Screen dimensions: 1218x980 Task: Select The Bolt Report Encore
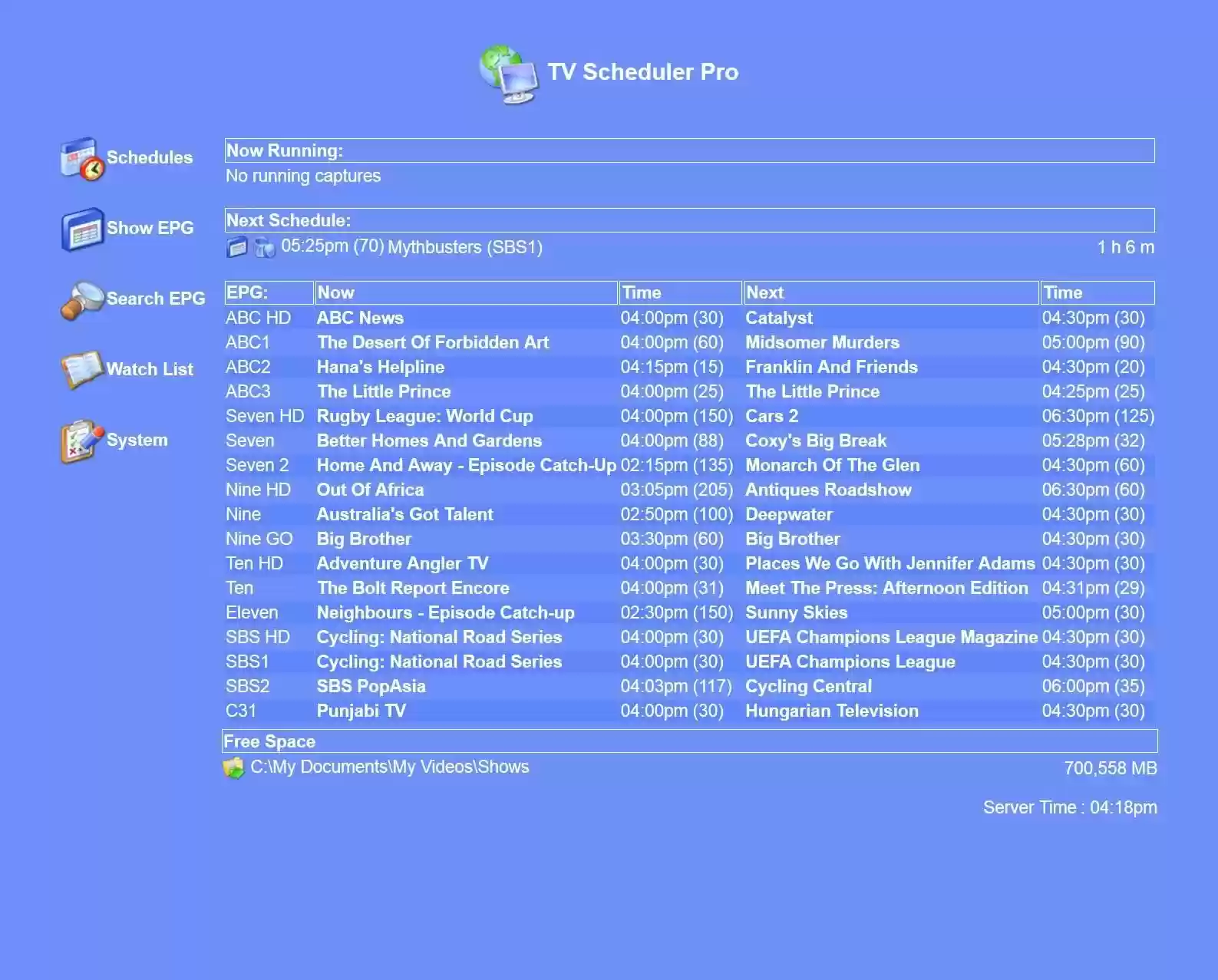(413, 588)
